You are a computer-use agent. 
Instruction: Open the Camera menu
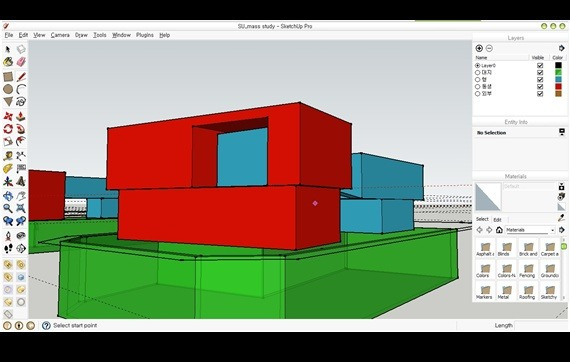click(x=60, y=35)
